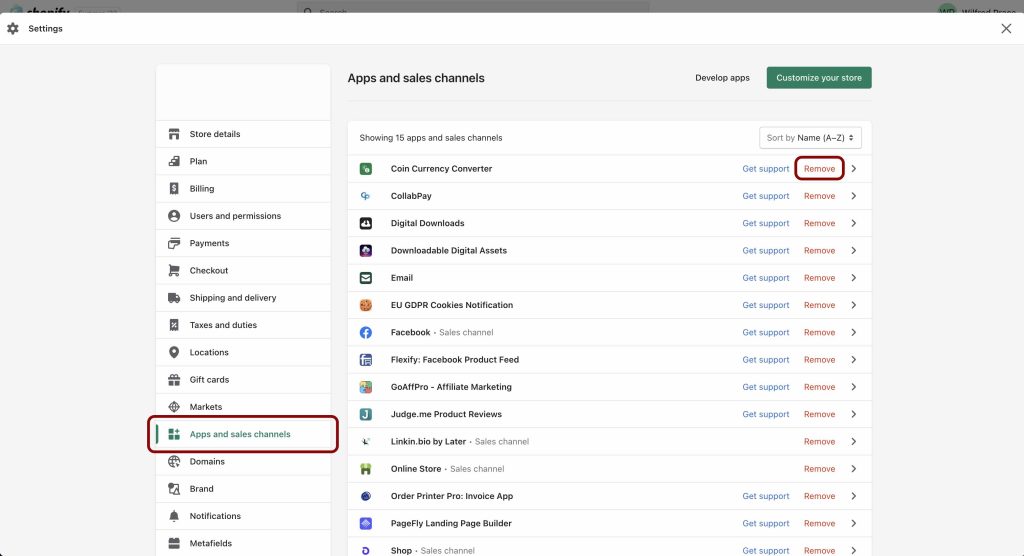Screen dimensions: 1024x556
Task: Click the Email app envelope icon
Action: tap(366, 278)
